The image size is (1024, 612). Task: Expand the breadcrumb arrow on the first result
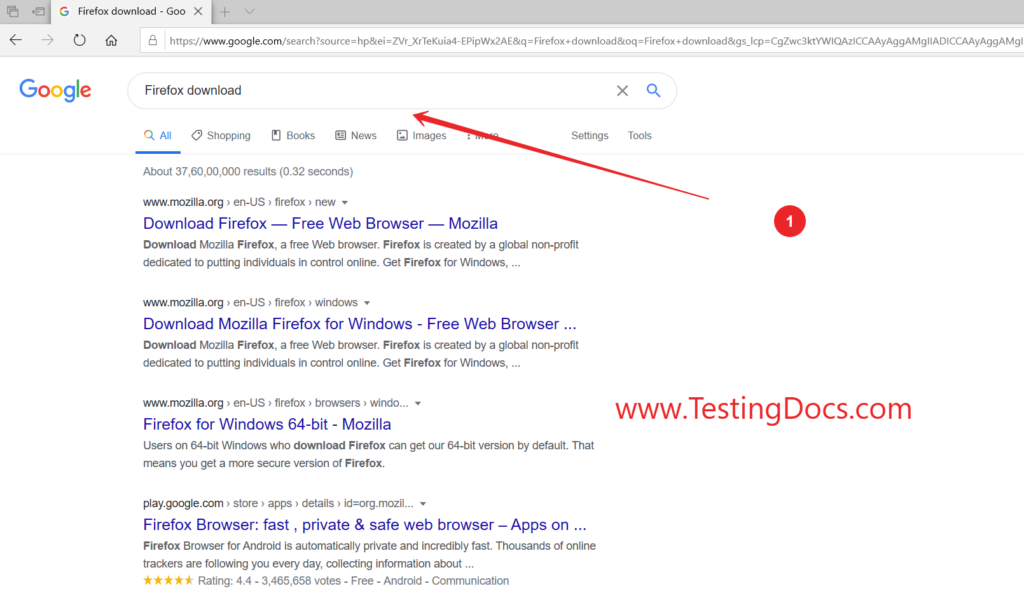click(x=344, y=201)
